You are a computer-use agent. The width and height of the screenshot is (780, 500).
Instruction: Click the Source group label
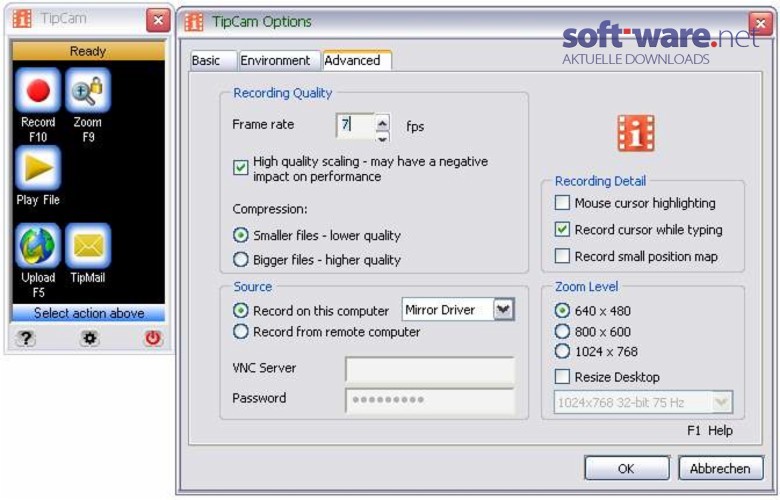coord(253,287)
